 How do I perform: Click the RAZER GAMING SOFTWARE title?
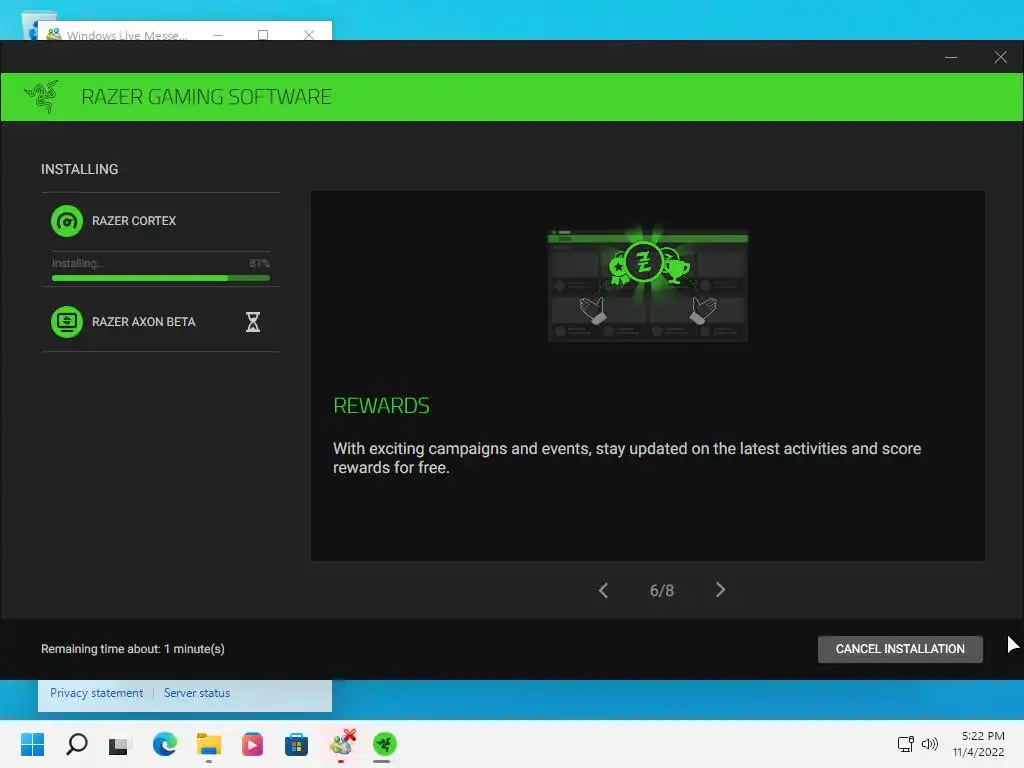click(206, 97)
